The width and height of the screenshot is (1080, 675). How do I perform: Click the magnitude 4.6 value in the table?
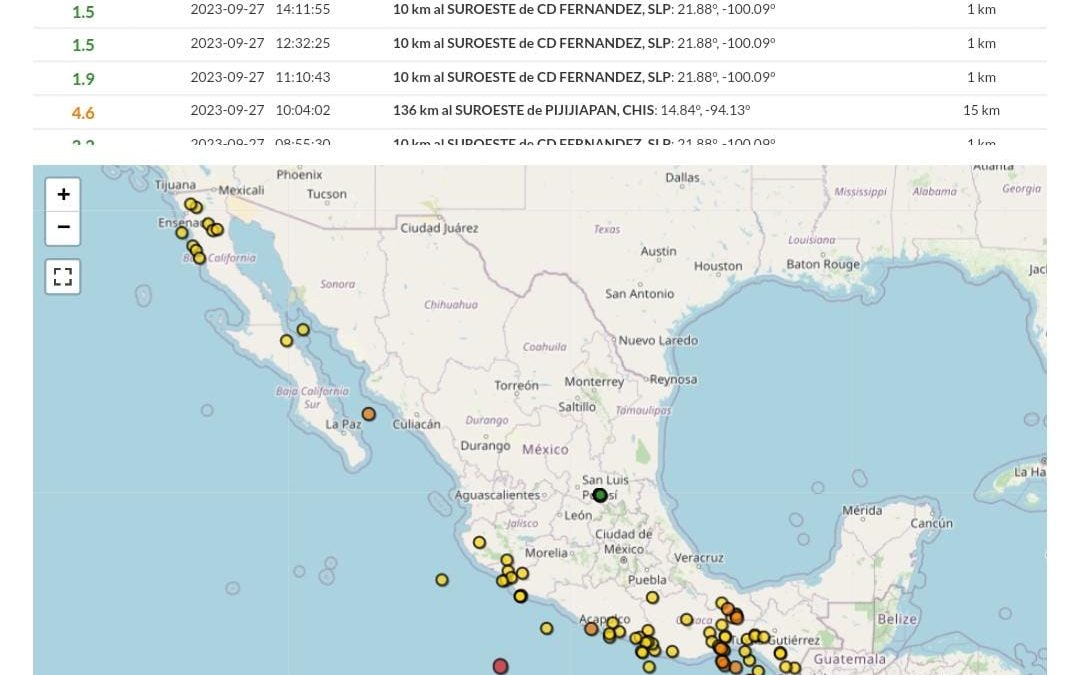pos(83,112)
